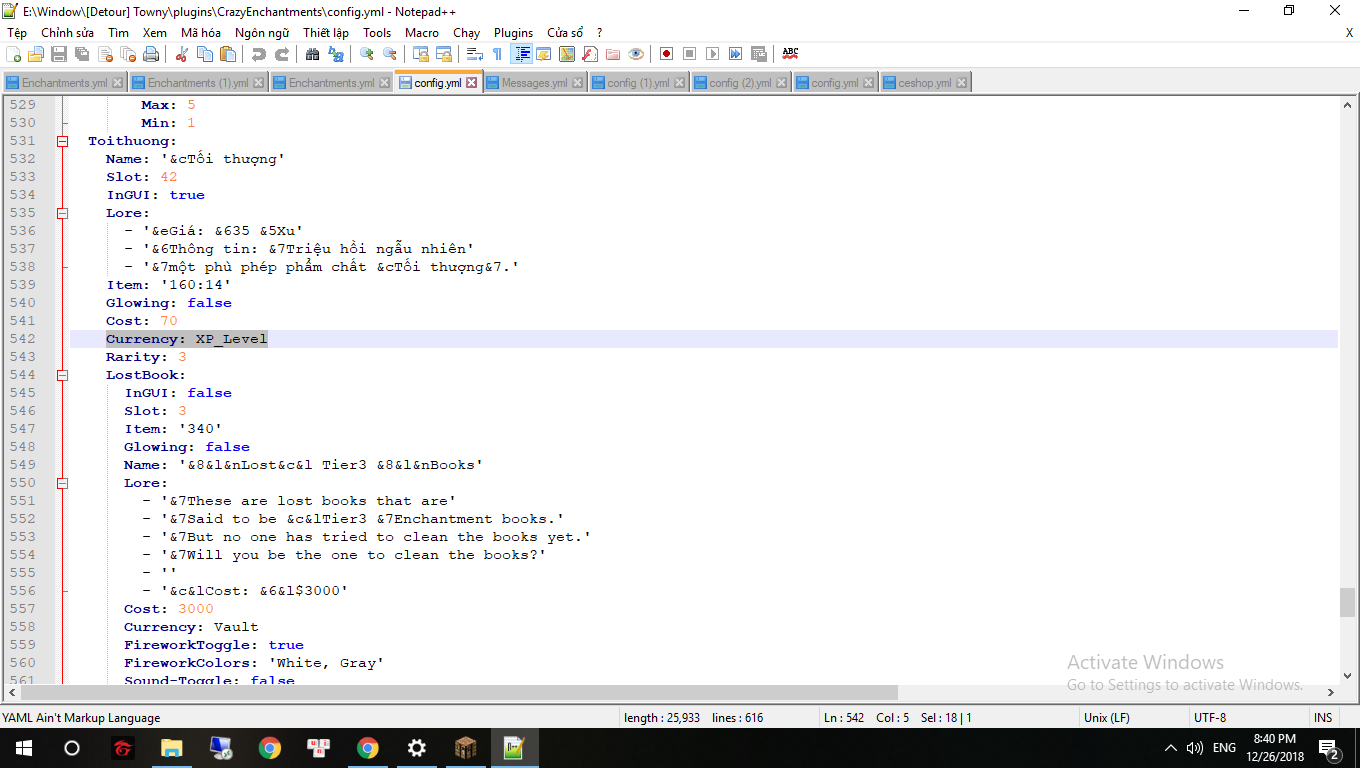The width and height of the screenshot is (1360, 768).
Task: Click the Open file toolbar icon
Action: coord(36,54)
